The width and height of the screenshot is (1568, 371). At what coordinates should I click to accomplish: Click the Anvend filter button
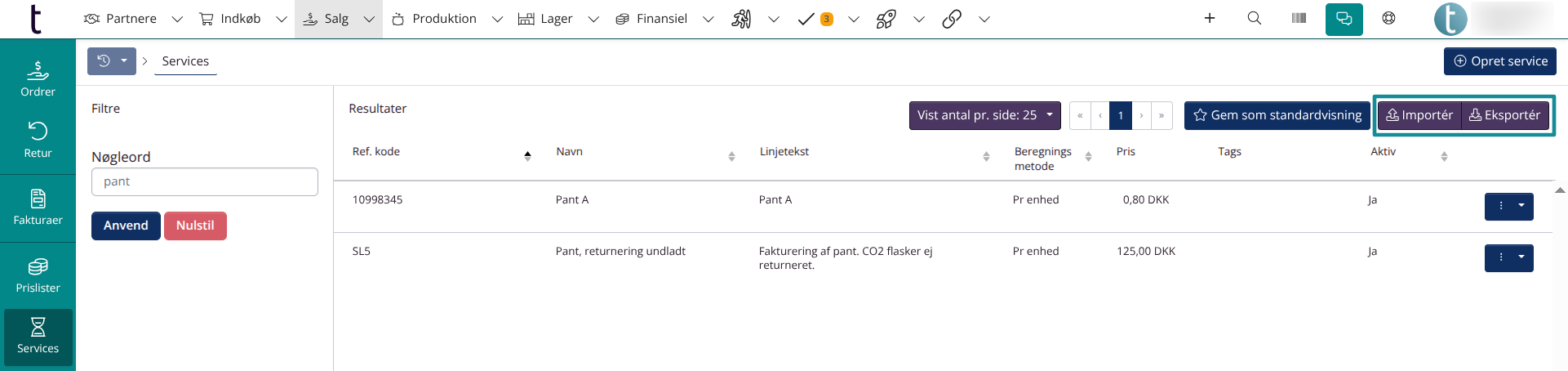pos(126,226)
